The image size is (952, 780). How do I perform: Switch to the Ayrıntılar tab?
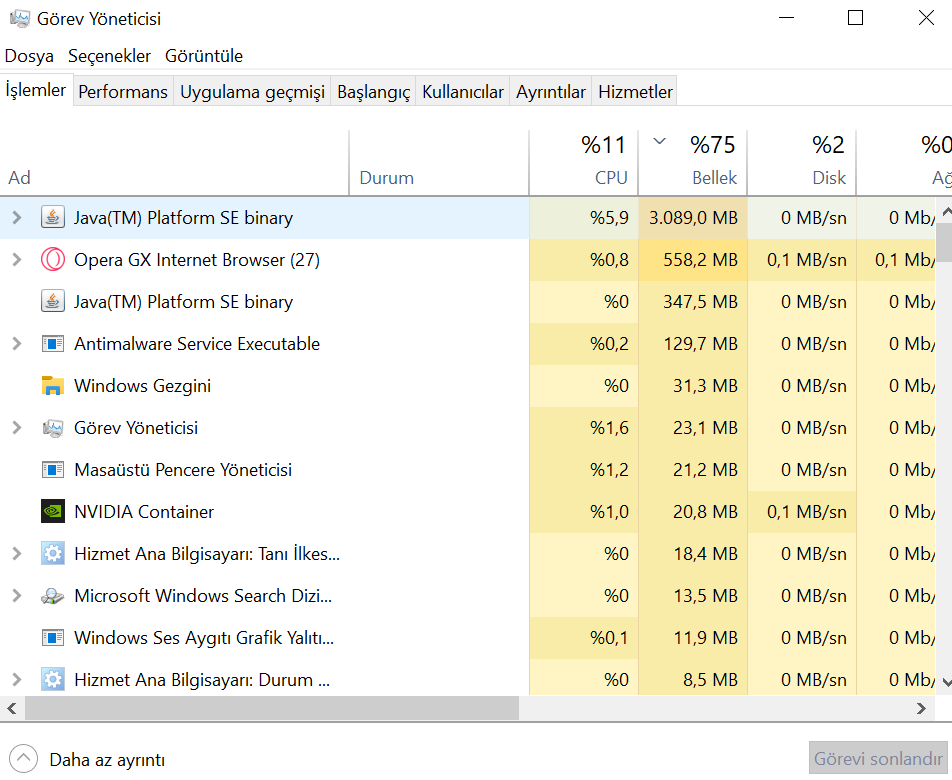[x=551, y=92]
